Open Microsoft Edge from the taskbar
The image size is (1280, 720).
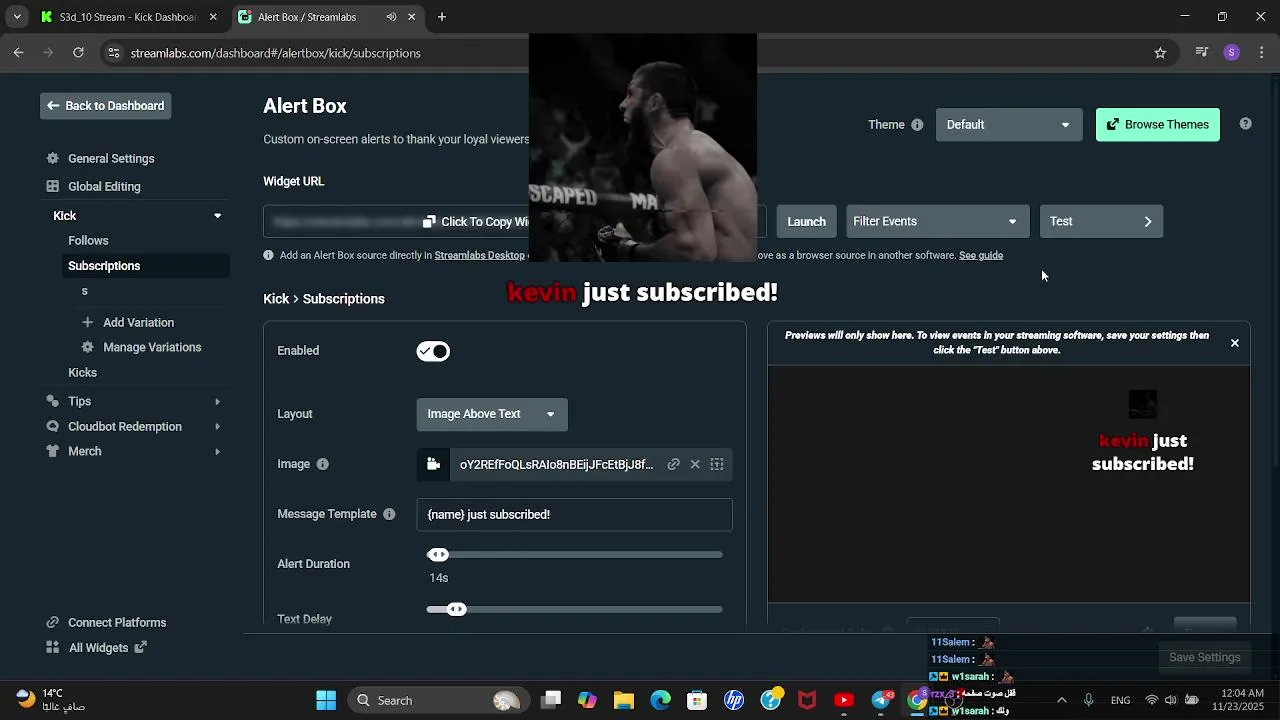(x=661, y=700)
